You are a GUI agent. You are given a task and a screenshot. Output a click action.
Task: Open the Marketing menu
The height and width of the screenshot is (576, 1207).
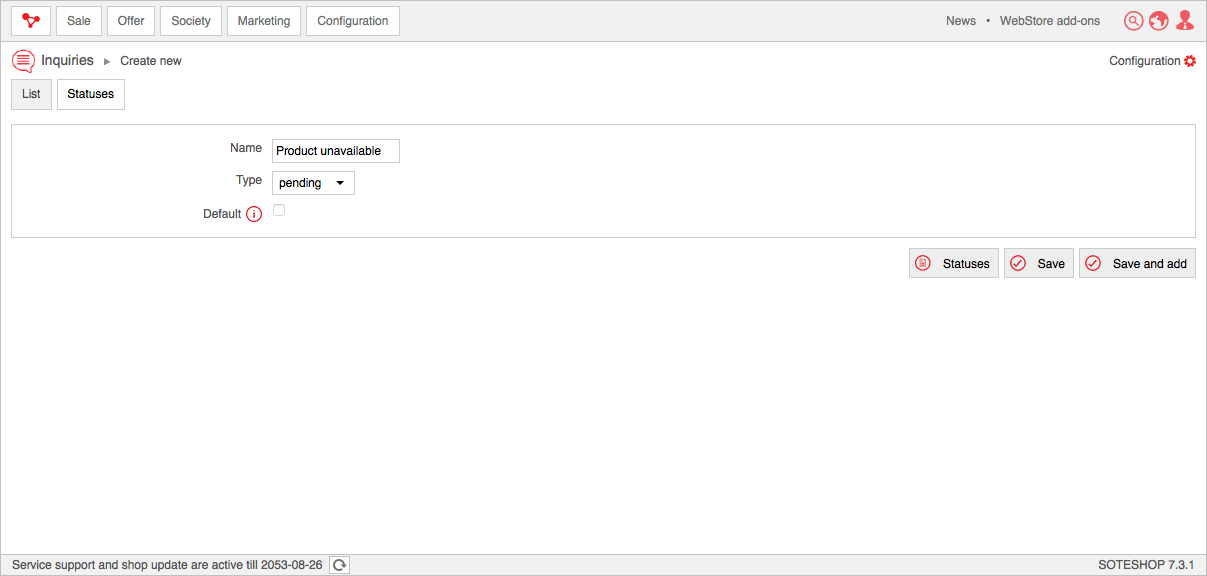(x=264, y=21)
